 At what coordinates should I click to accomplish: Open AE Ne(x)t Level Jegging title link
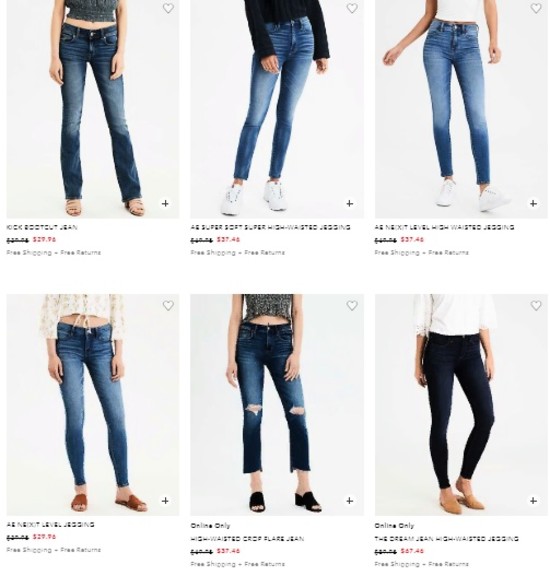50,525
